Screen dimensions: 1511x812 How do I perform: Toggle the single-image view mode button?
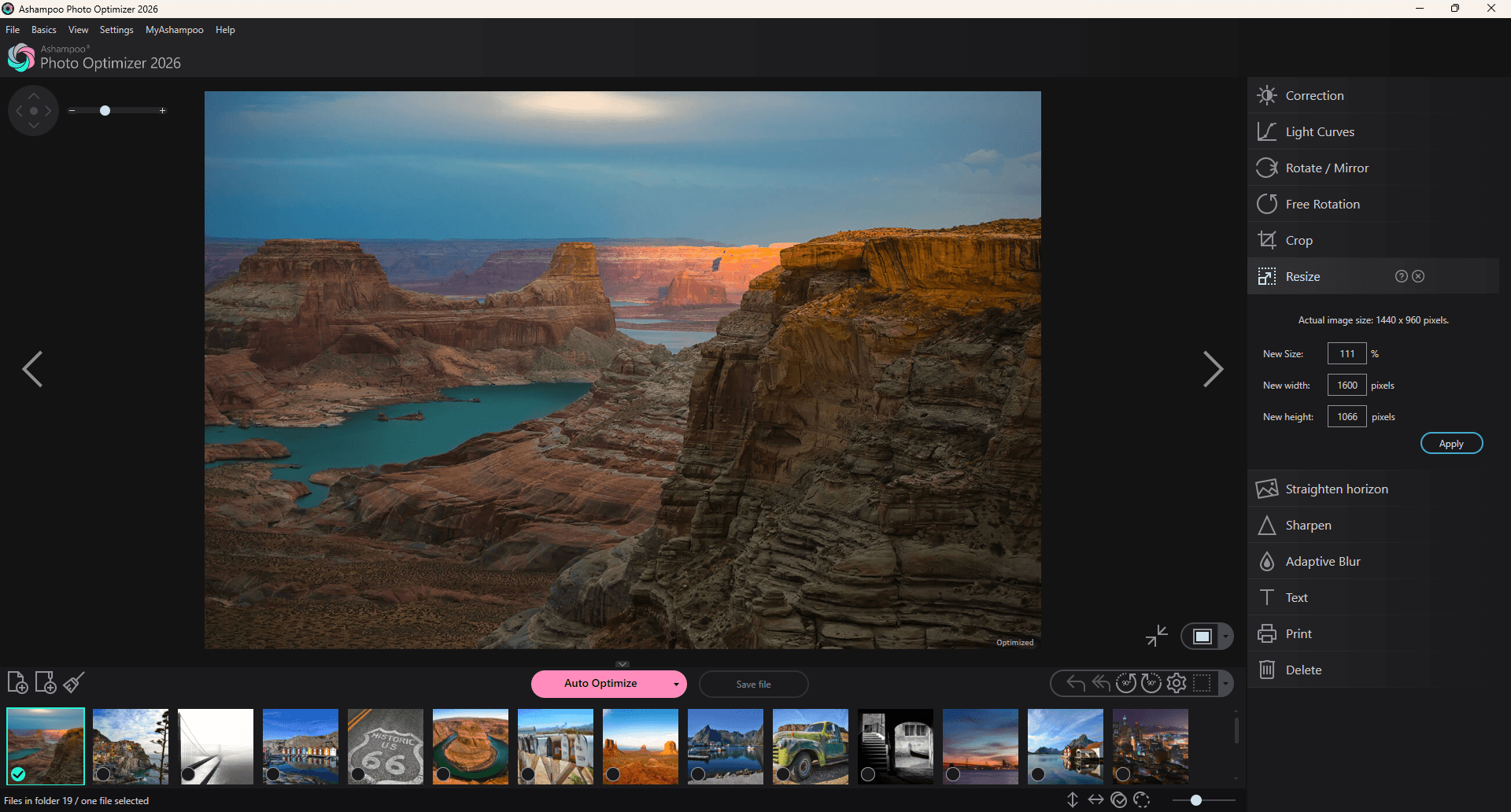(1202, 636)
